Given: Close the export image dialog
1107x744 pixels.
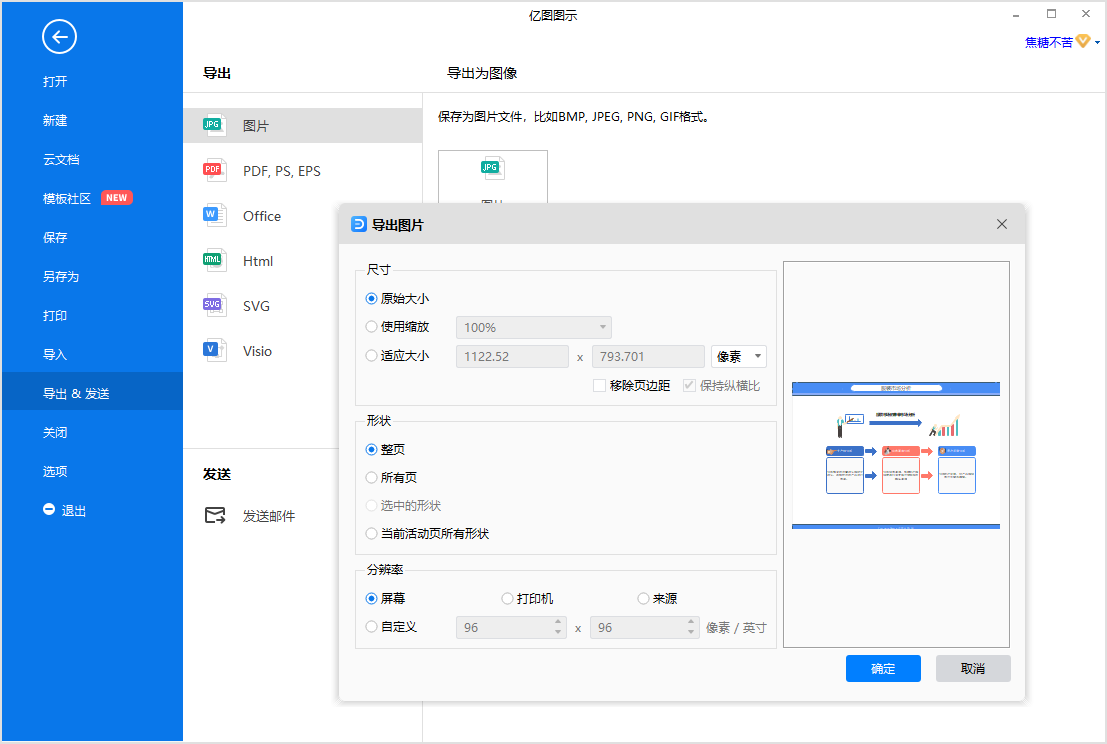Looking at the screenshot, I should (1001, 224).
